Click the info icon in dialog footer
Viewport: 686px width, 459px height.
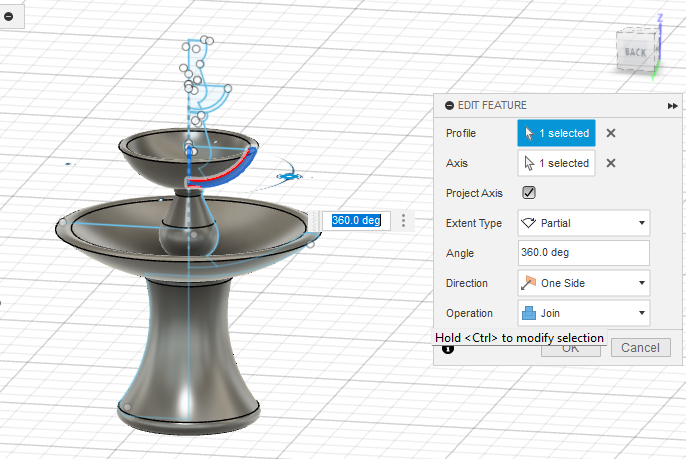pos(448,349)
